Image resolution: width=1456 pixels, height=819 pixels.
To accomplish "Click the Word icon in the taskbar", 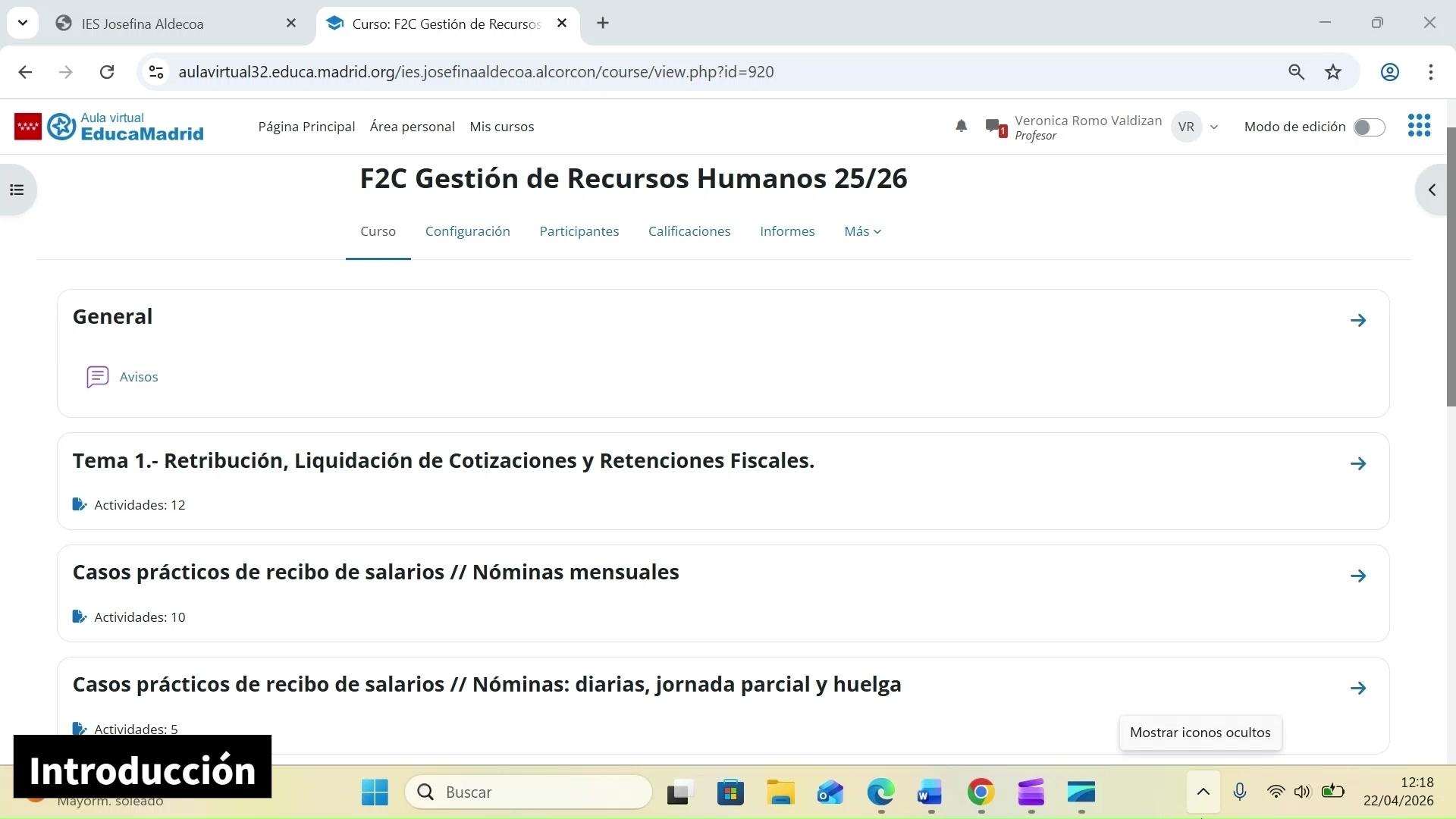I will pos(930,792).
